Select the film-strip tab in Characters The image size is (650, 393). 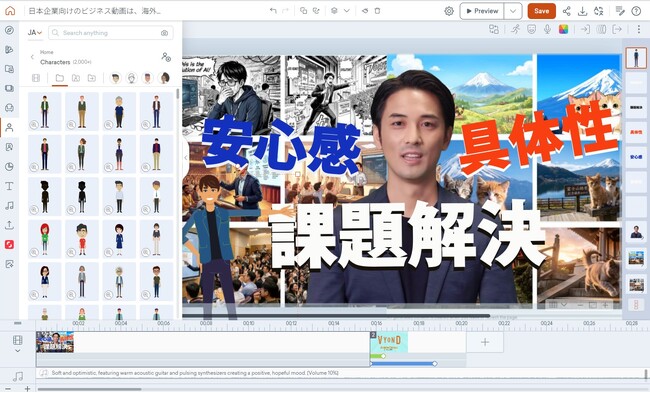pyautogui.click(x=36, y=78)
